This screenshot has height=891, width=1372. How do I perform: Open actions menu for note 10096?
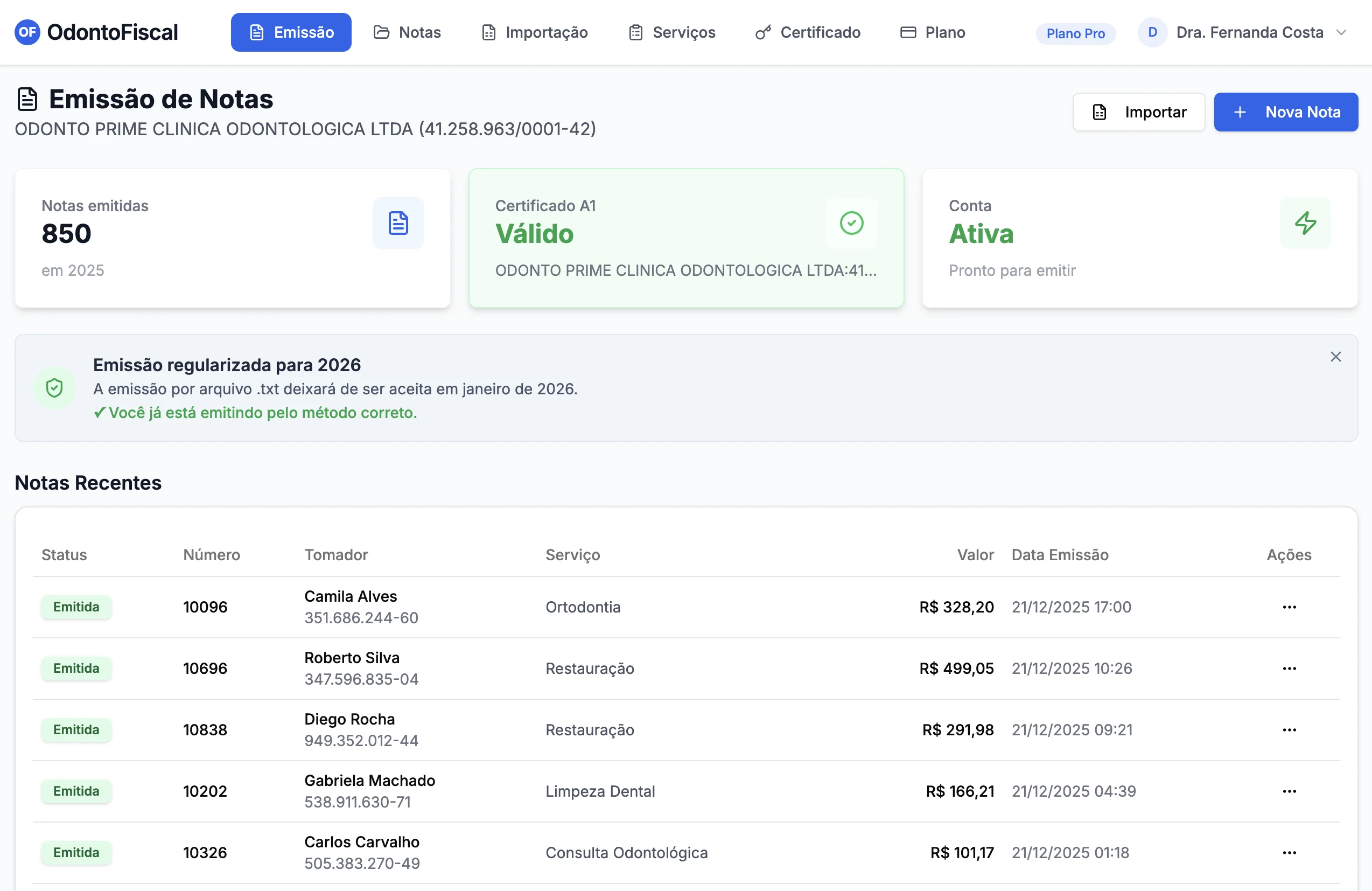tap(1289, 607)
